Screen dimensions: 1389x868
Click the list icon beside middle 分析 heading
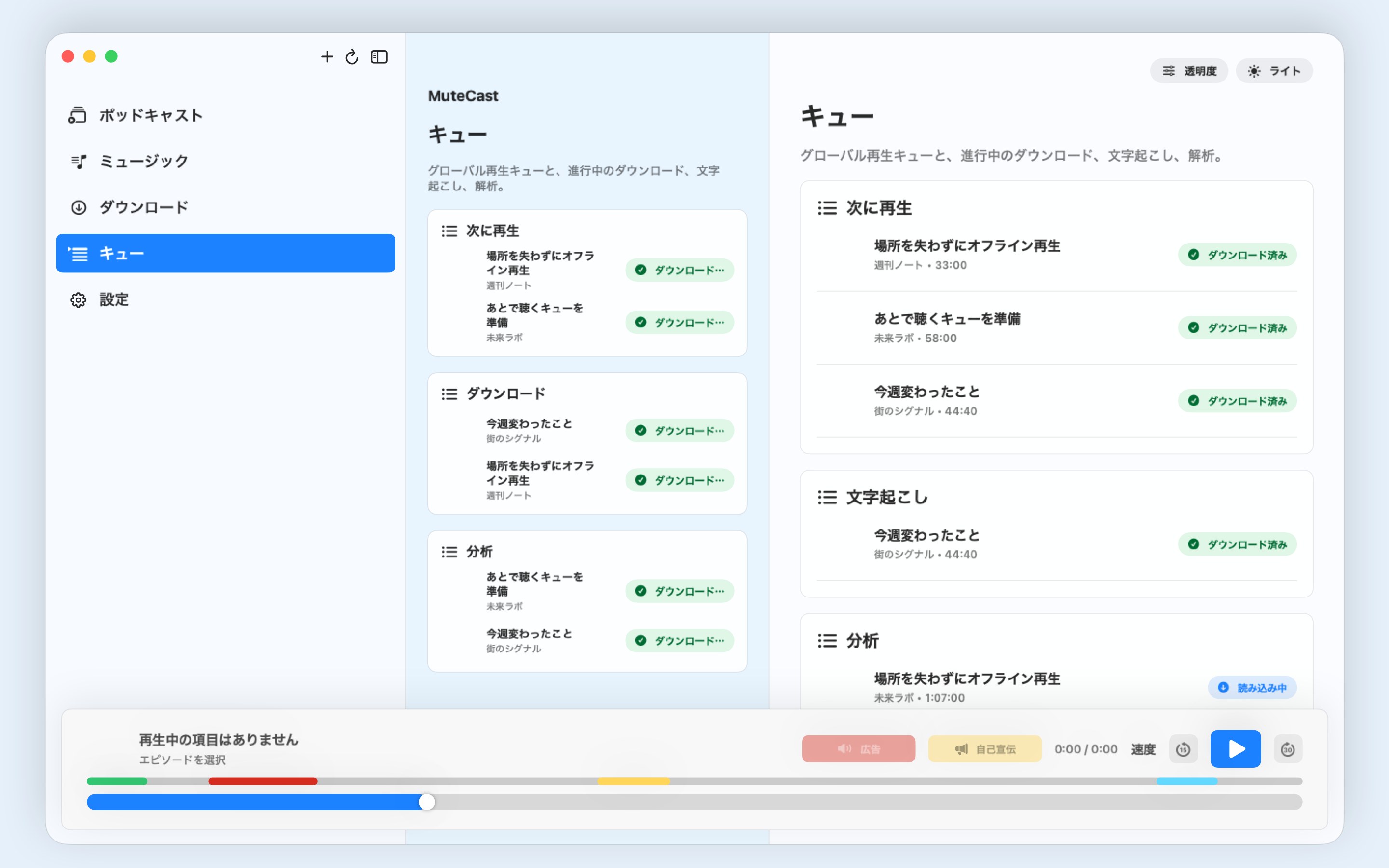449,552
